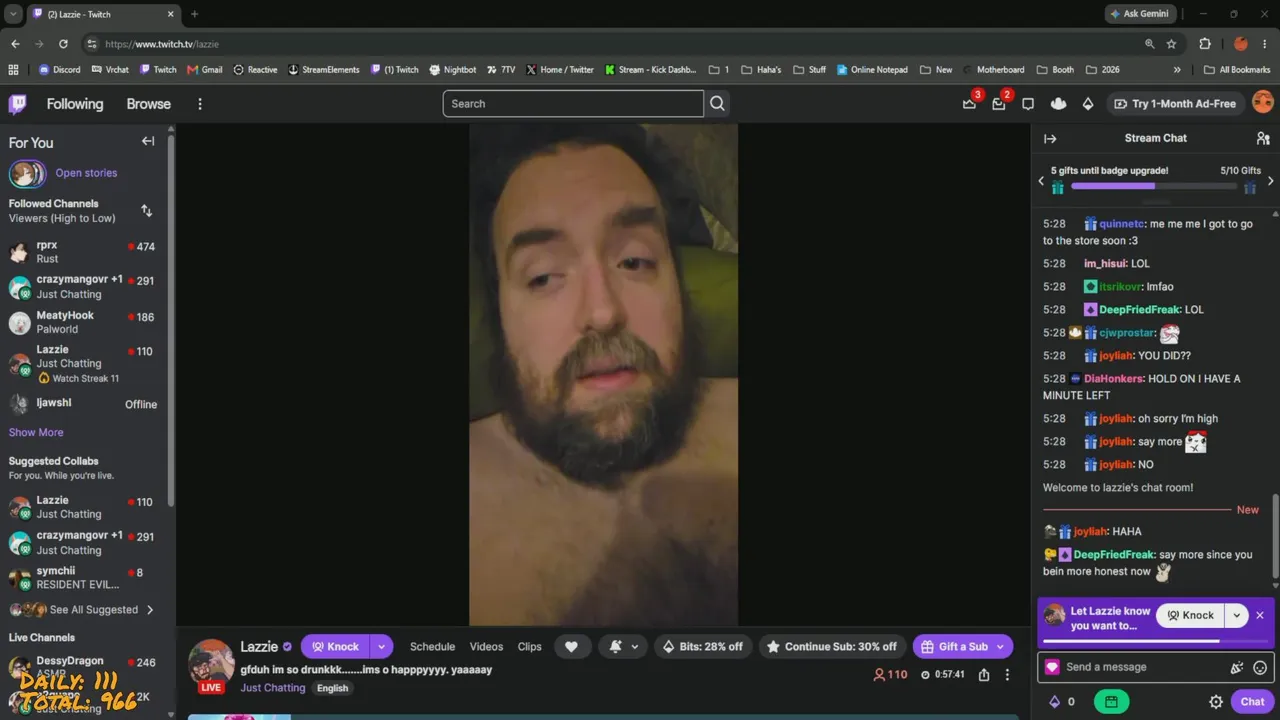Open the Schedule tab
The width and height of the screenshot is (1280, 720).
coord(432,647)
